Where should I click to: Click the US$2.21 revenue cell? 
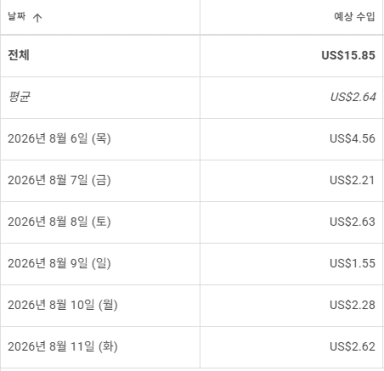(352, 180)
